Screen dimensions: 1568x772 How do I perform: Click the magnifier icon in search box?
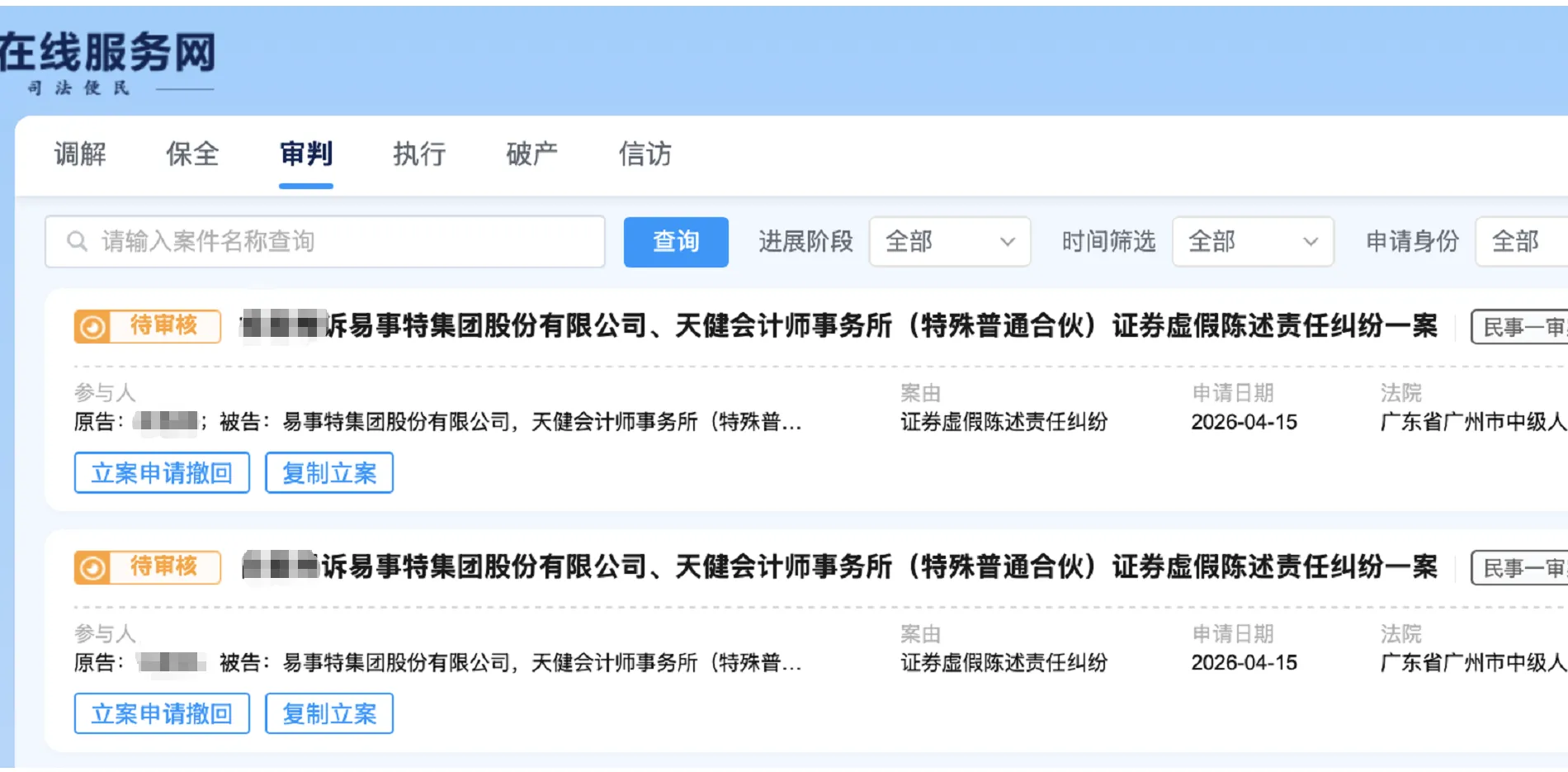coord(77,241)
